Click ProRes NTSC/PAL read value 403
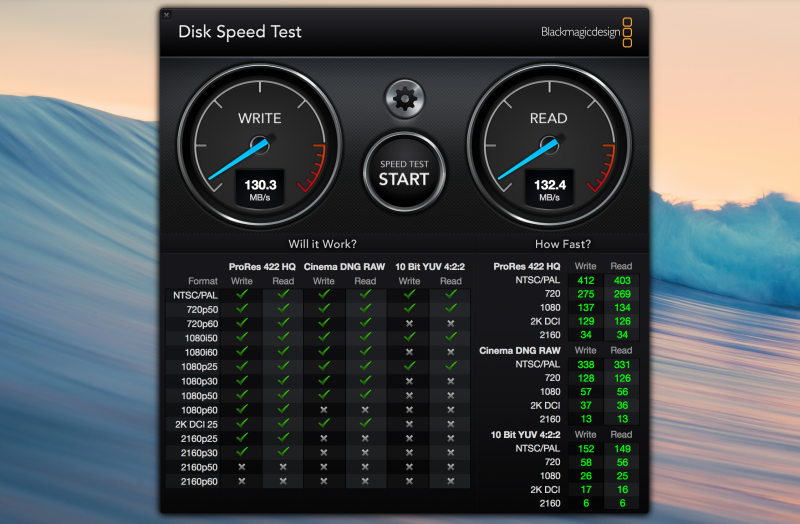The height and width of the screenshot is (524, 800). click(x=622, y=281)
